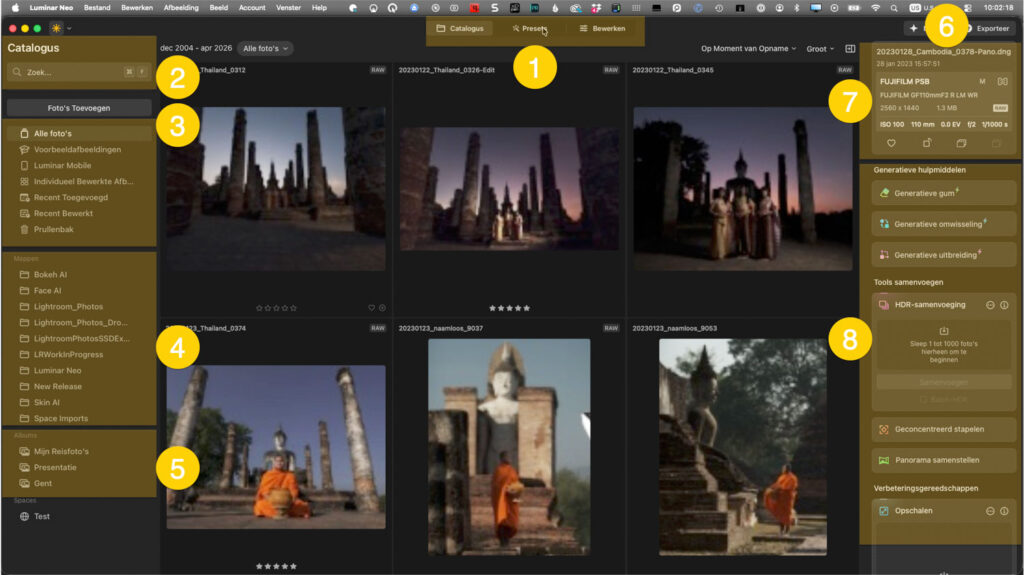This screenshot has height=575, width=1024.
Task: Click the Wi-Fi icon in the menu bar
Action: (876, 8)
